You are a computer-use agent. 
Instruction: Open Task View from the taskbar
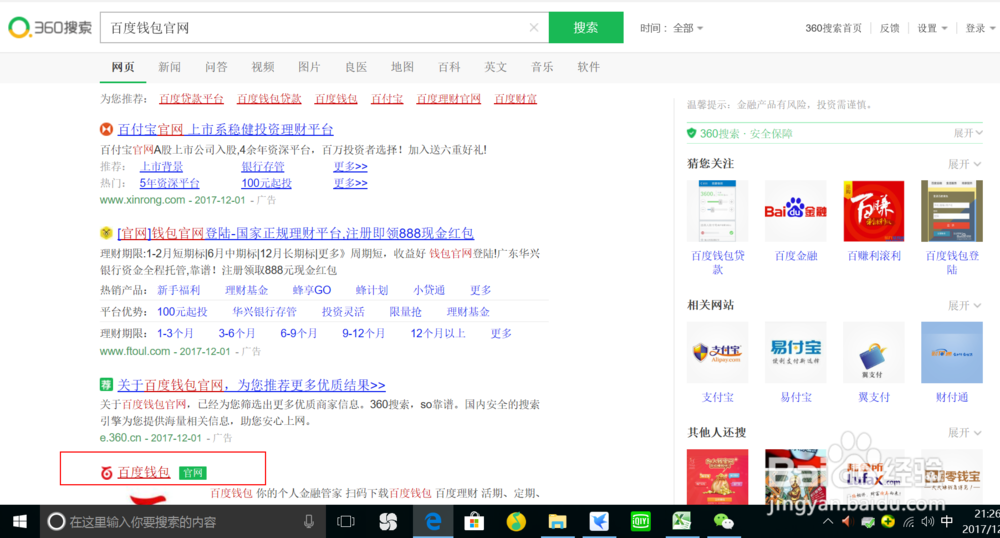(x=346, y=521)
